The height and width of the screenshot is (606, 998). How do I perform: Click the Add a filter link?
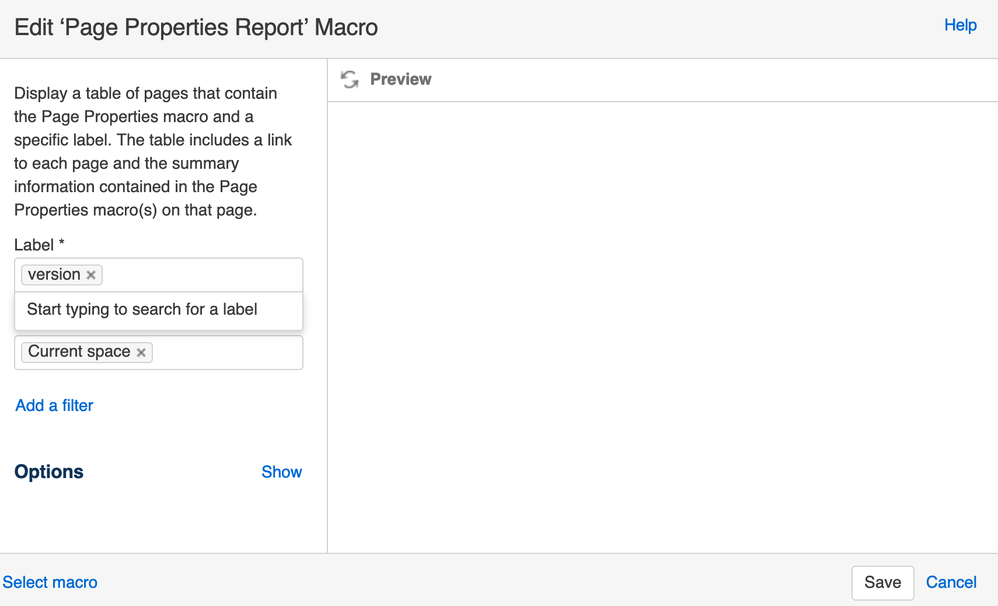tap(54, 405)
